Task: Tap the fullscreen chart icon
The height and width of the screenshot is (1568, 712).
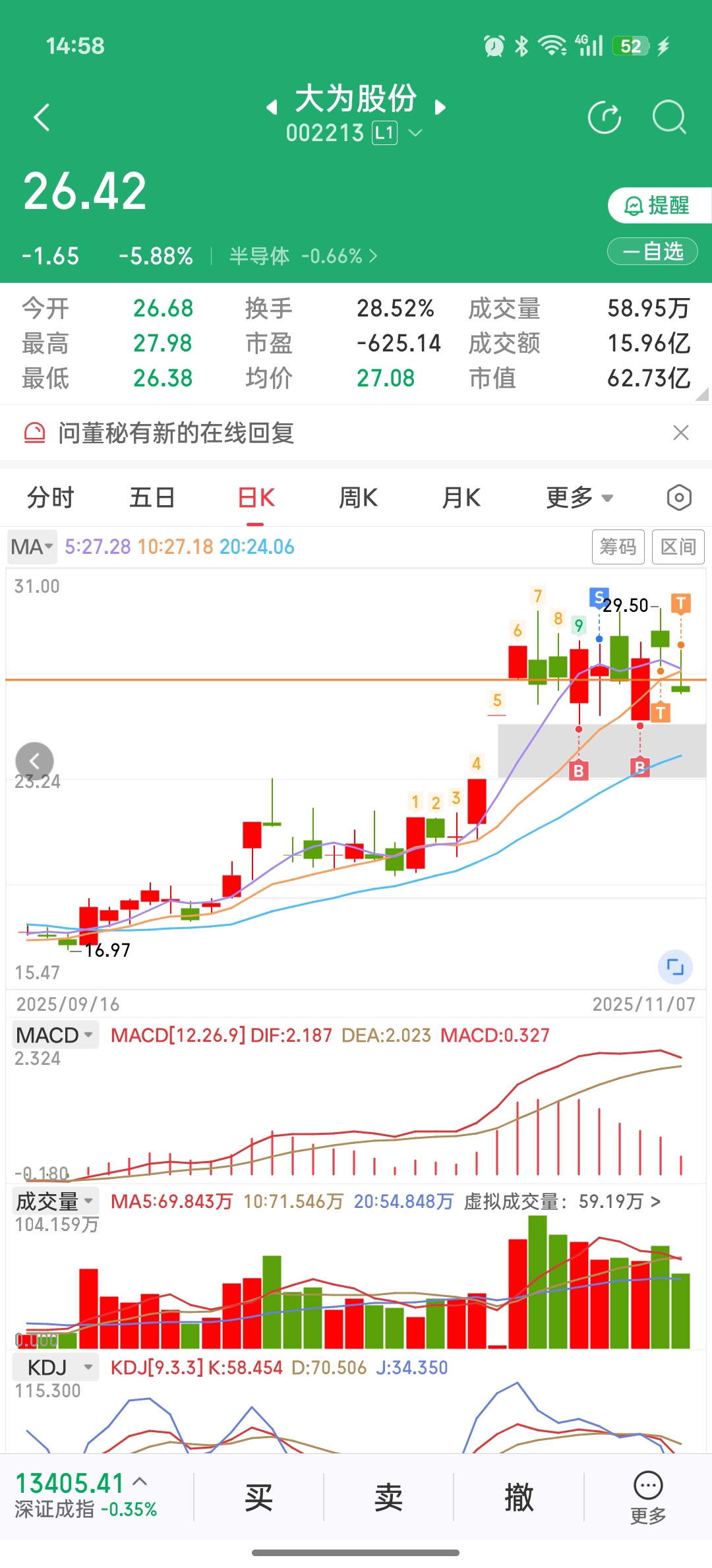Action: click(x=675, y=967)
